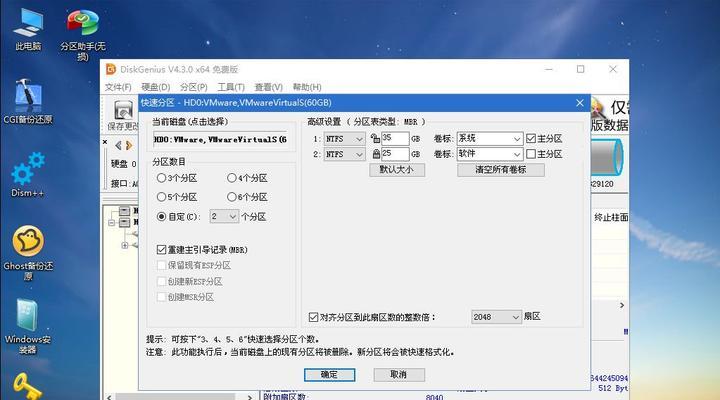Open the 分区(P) menu
Screen dimensions: 720x400
coord(193,87)
